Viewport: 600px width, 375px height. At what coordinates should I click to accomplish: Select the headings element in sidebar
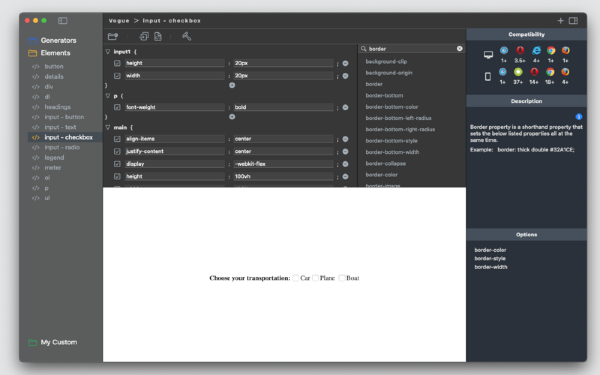57,107
